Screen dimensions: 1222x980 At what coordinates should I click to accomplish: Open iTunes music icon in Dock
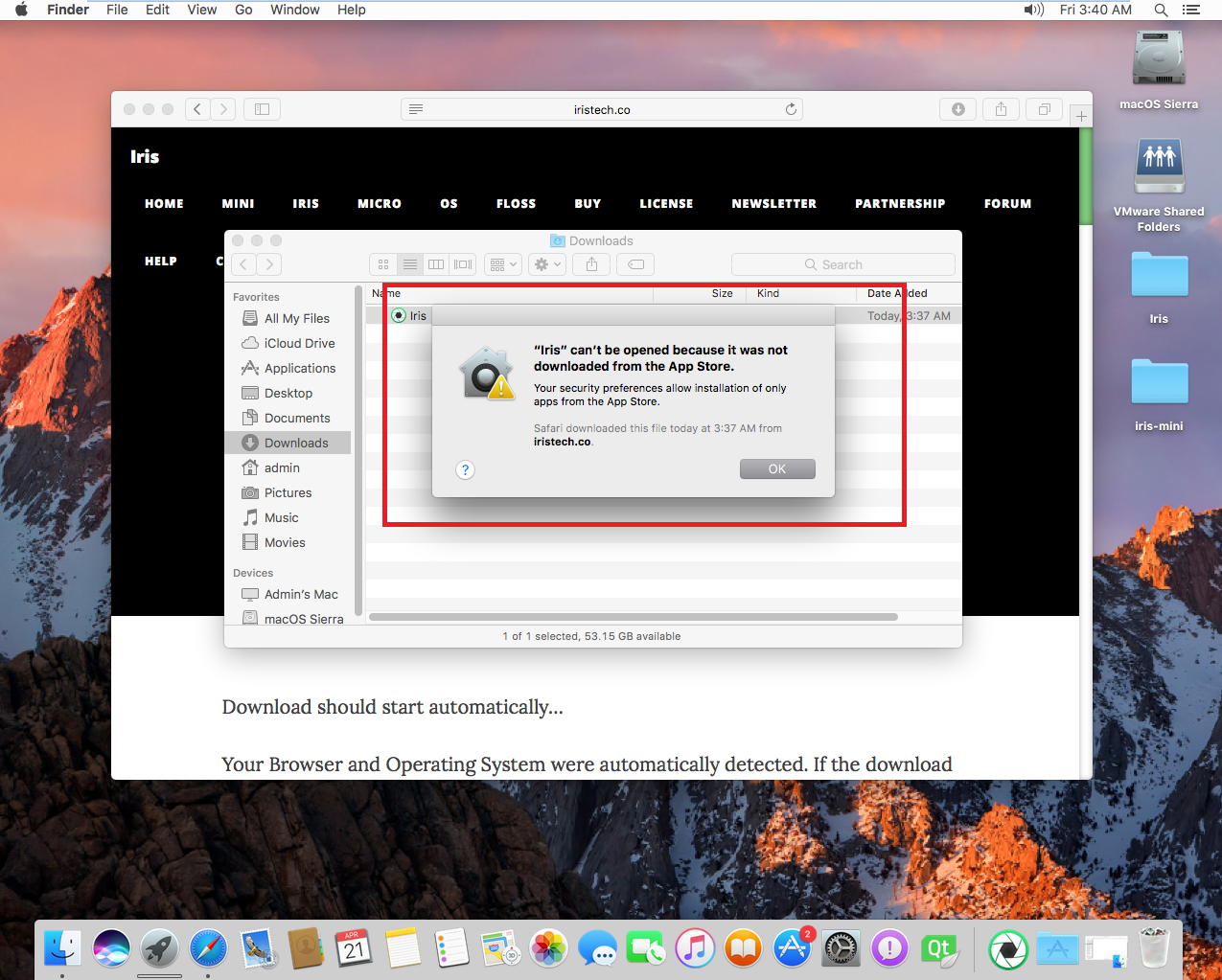695,948
